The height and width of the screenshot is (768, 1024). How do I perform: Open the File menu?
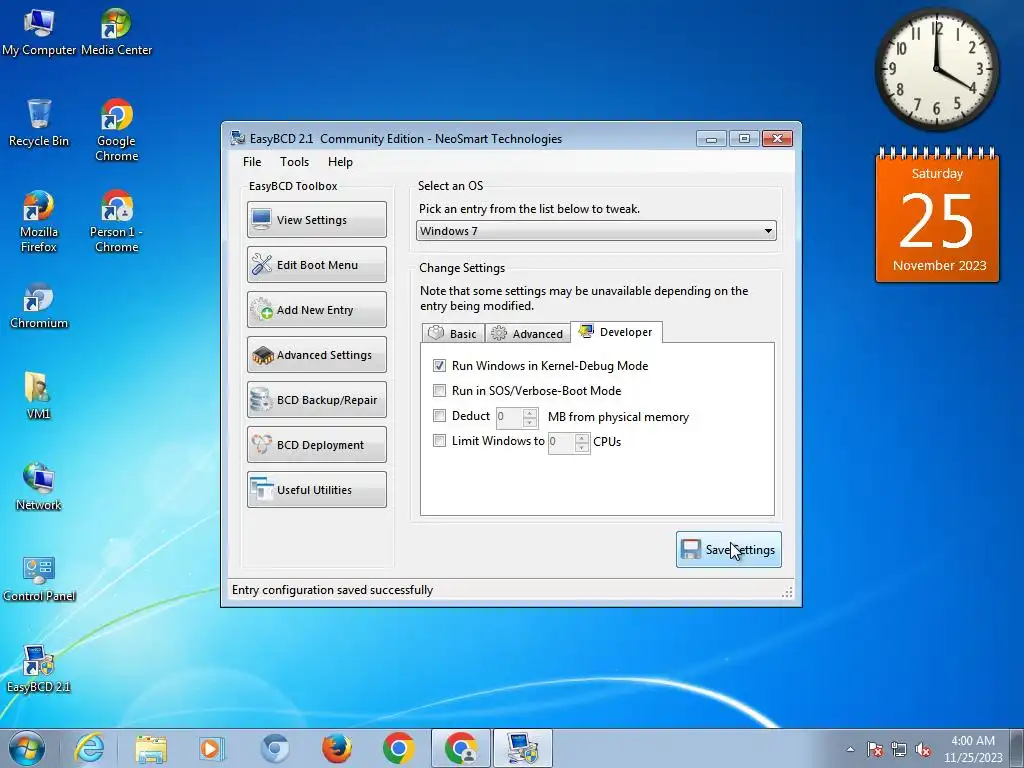[252, 162]
